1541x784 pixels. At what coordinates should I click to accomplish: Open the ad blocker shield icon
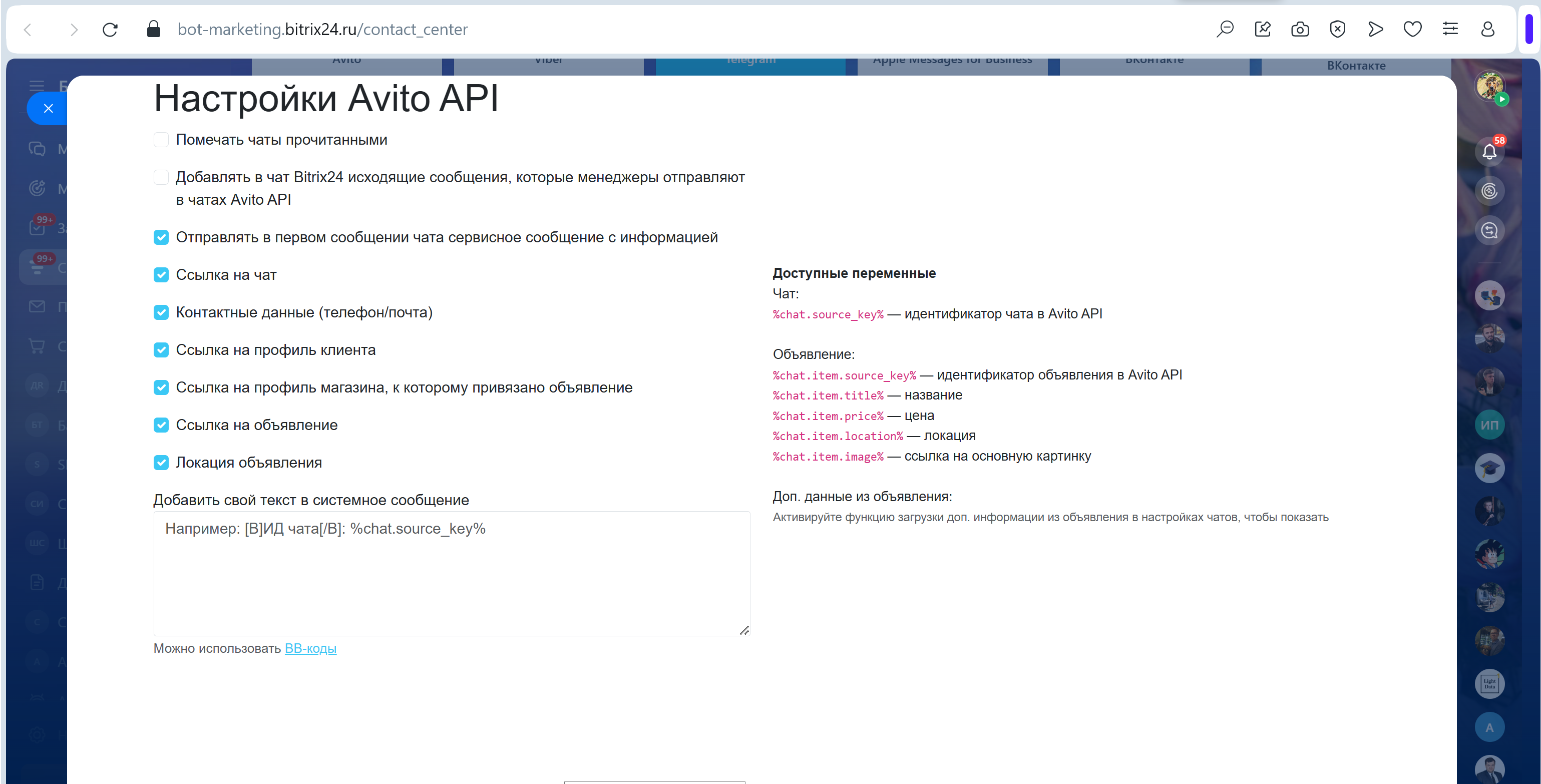pos(1337,30)
